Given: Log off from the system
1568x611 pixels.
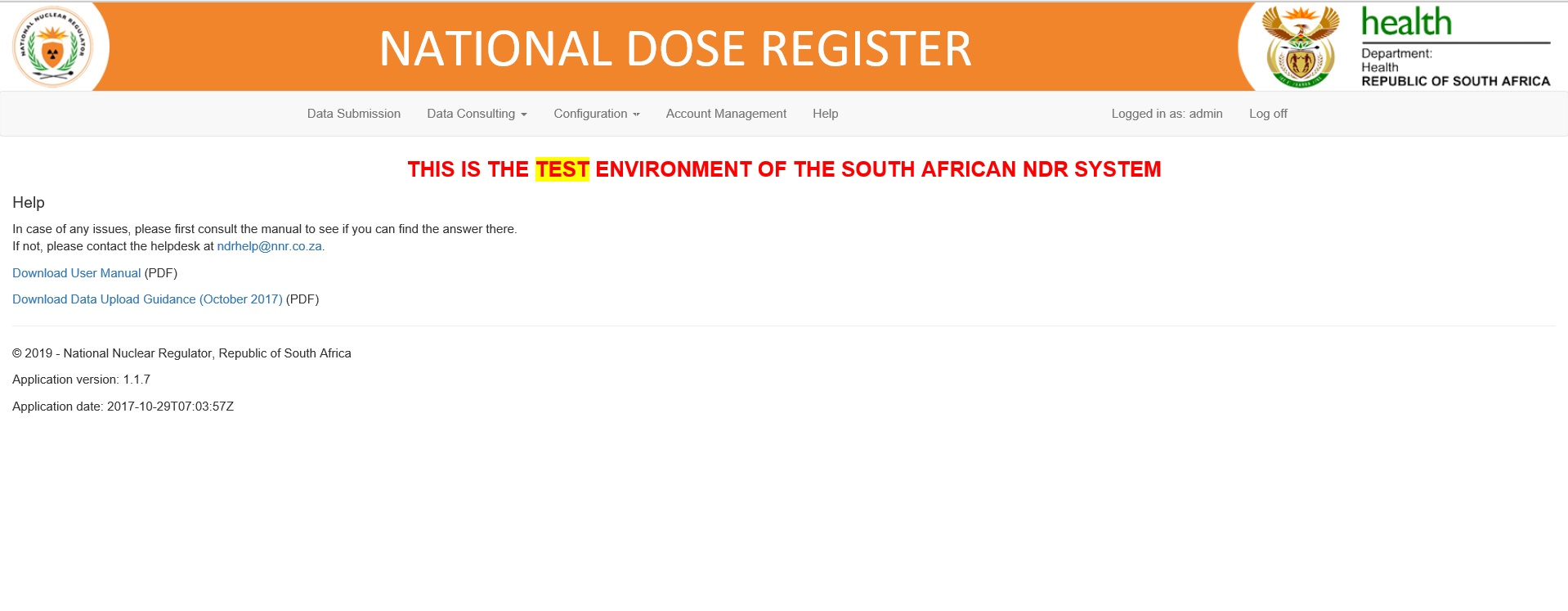Looking at the screenshot, I should [x=1267, y=114].
